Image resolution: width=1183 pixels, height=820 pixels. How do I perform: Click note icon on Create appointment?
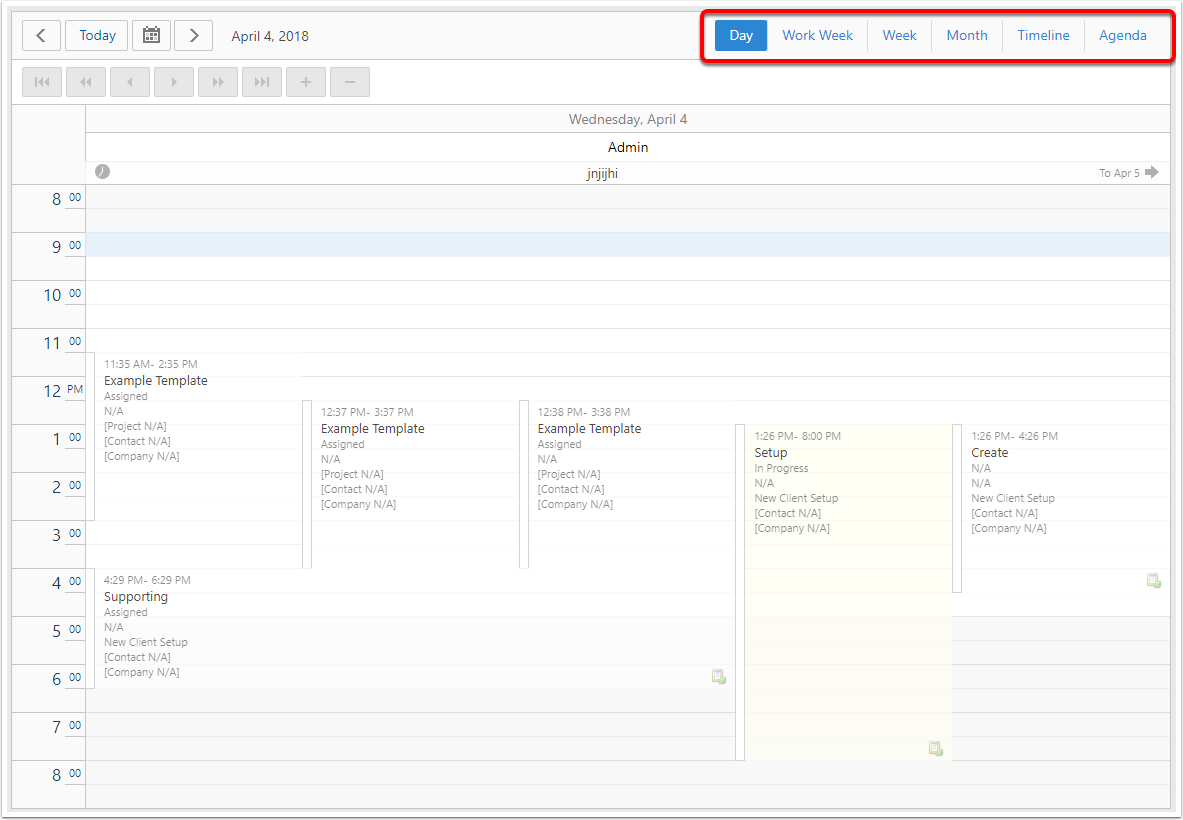pyautogui.click(x=1154, y=580)
